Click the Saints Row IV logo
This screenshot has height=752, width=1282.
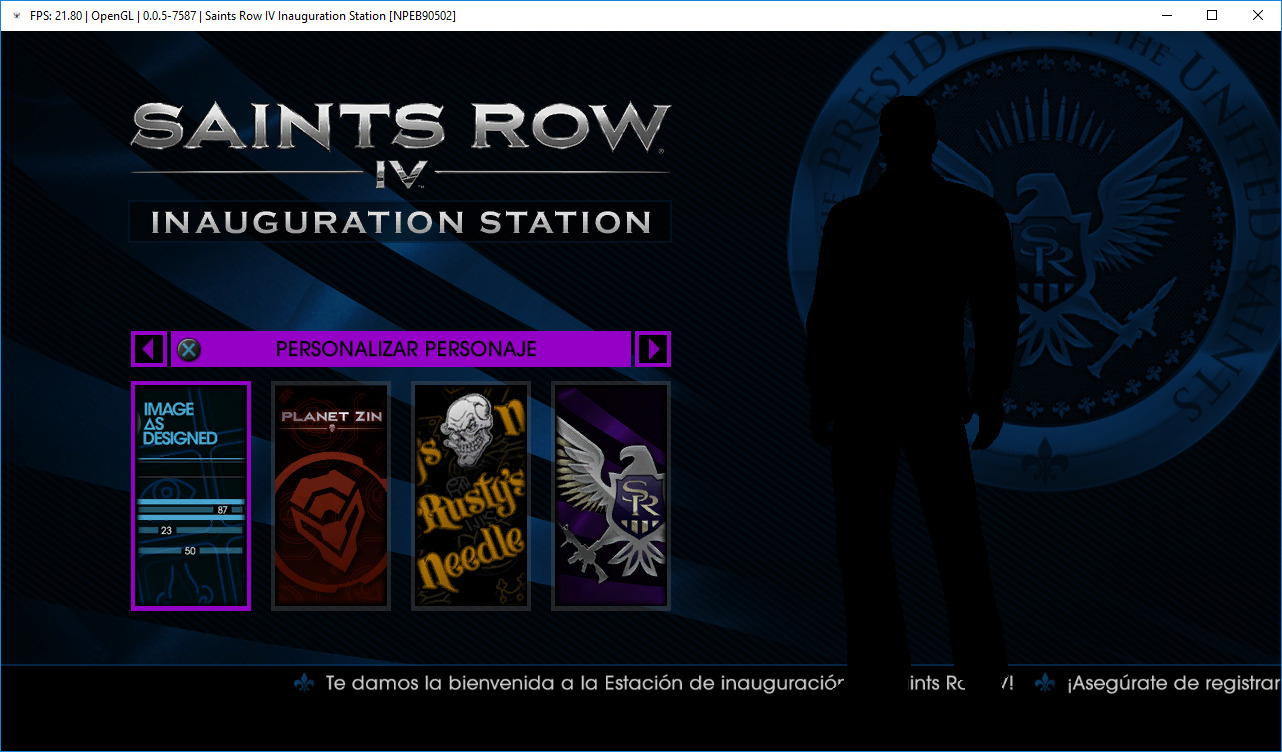pyautogui.click(x=400, y=145)
